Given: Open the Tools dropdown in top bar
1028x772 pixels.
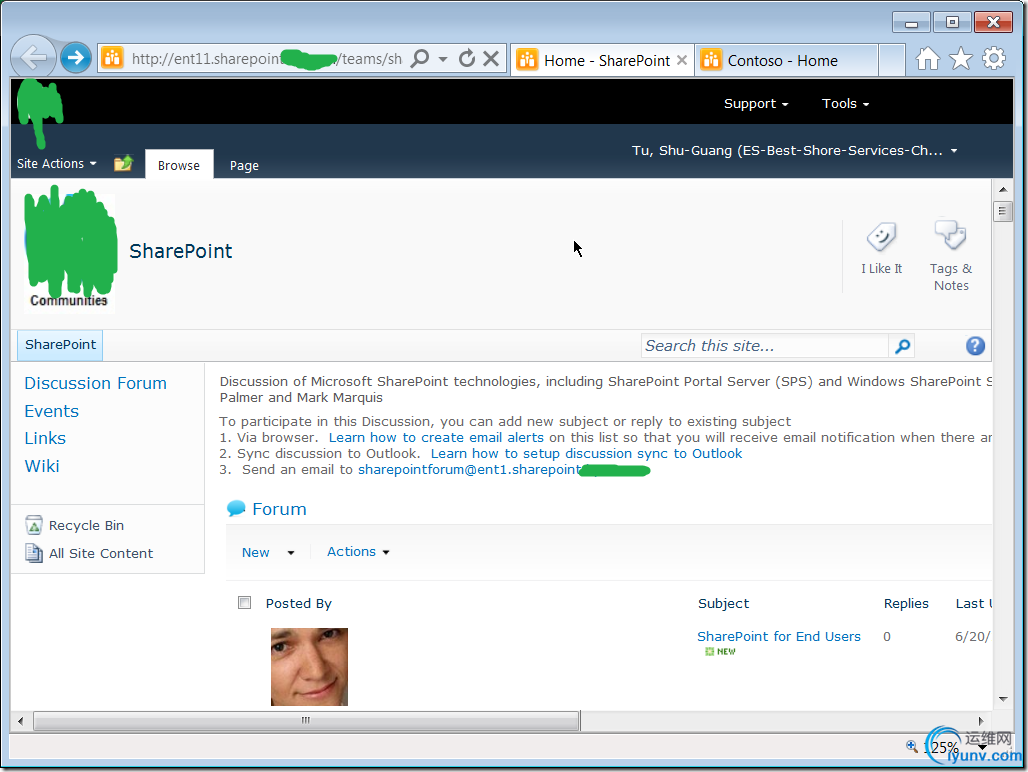Looking at the screenshot, I should 845,104.
